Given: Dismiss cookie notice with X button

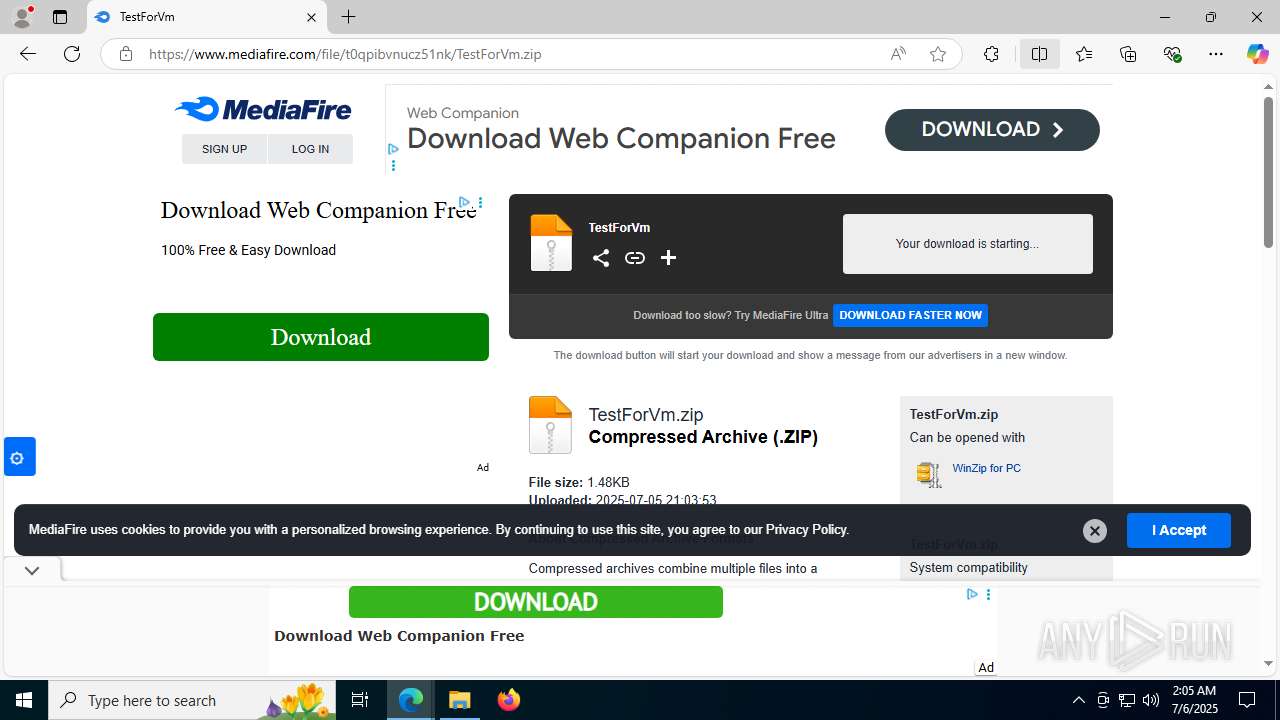Looking at the screenshot, I should pyautogui.click(x=1095, y=531).
